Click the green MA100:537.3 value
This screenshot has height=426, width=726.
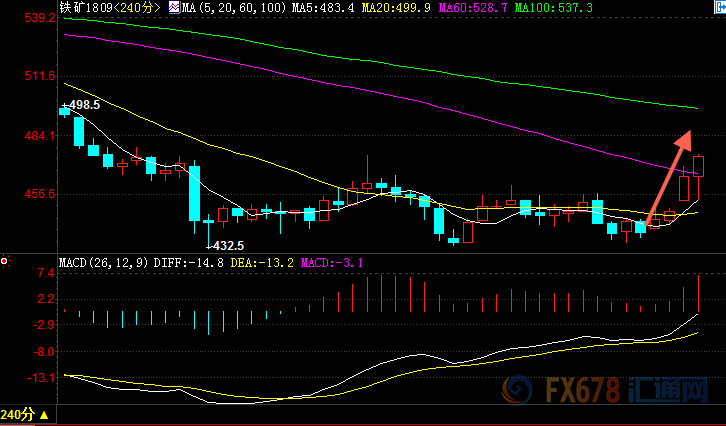pos(553,7)
